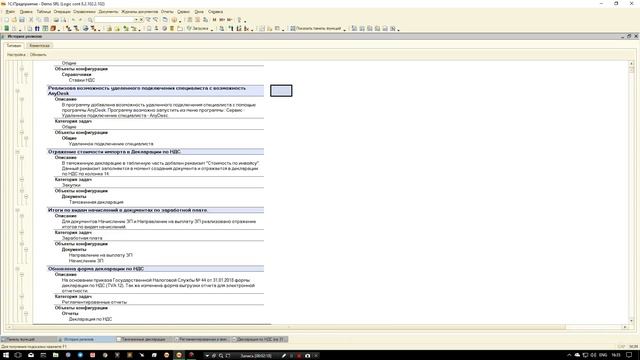The image size is (640, 360).
Task: Collapse the Обновлена форма декларации по НДС group
Action: [17, 269]
